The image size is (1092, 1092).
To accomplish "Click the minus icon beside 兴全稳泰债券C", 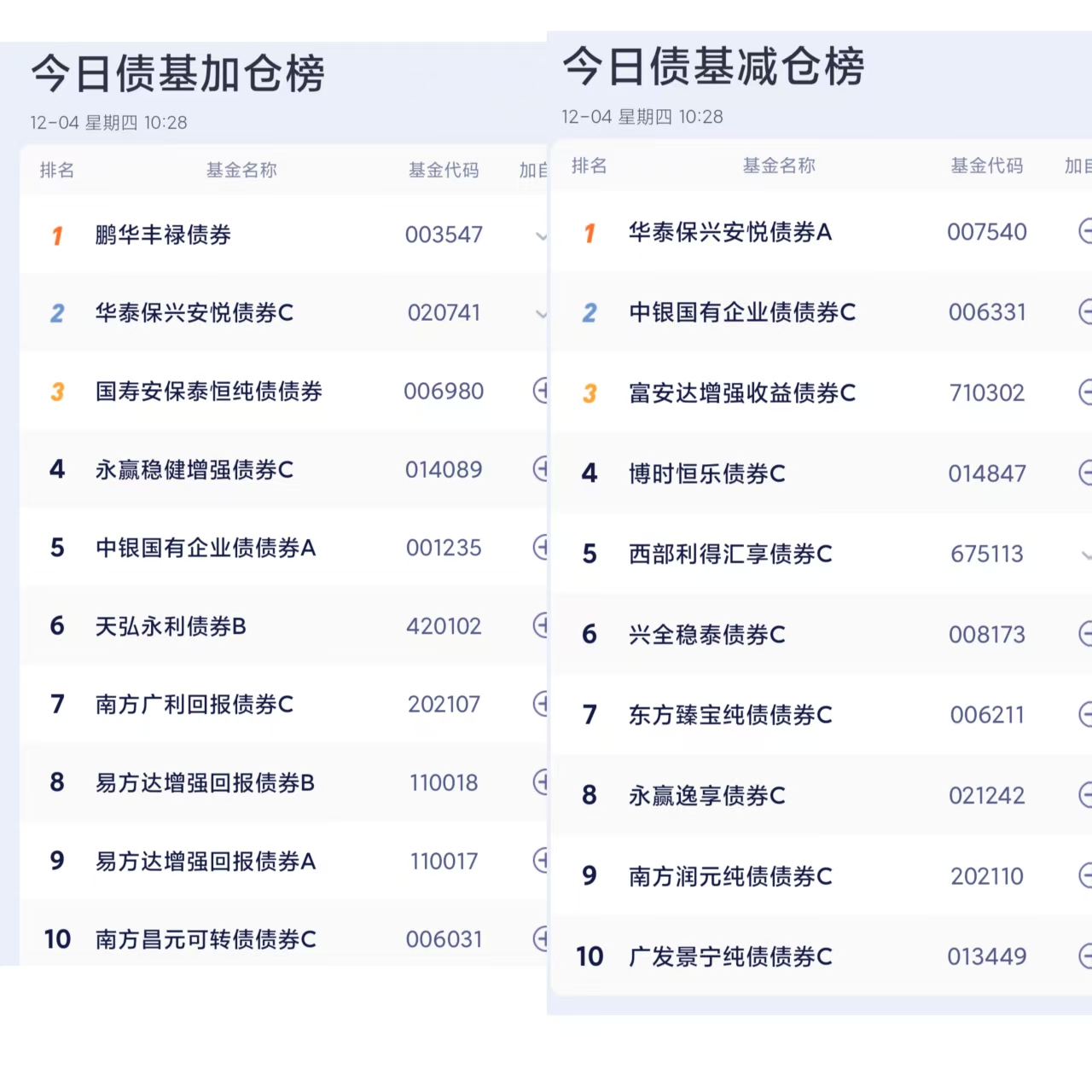I will point(1085,634).
